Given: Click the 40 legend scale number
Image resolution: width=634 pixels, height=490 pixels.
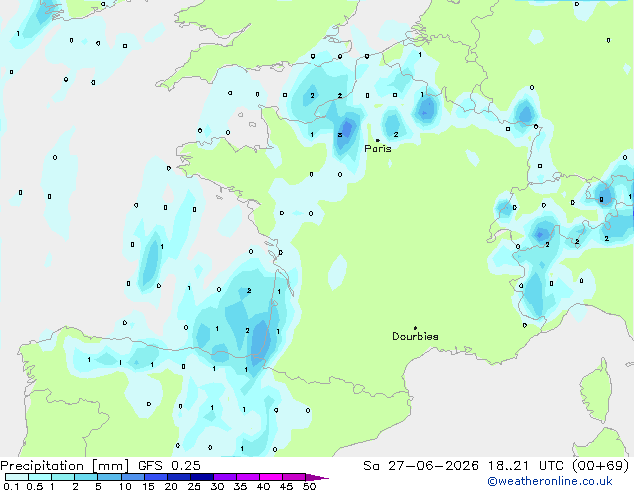Looking at the screenshot, I should (x=263, y=486).
